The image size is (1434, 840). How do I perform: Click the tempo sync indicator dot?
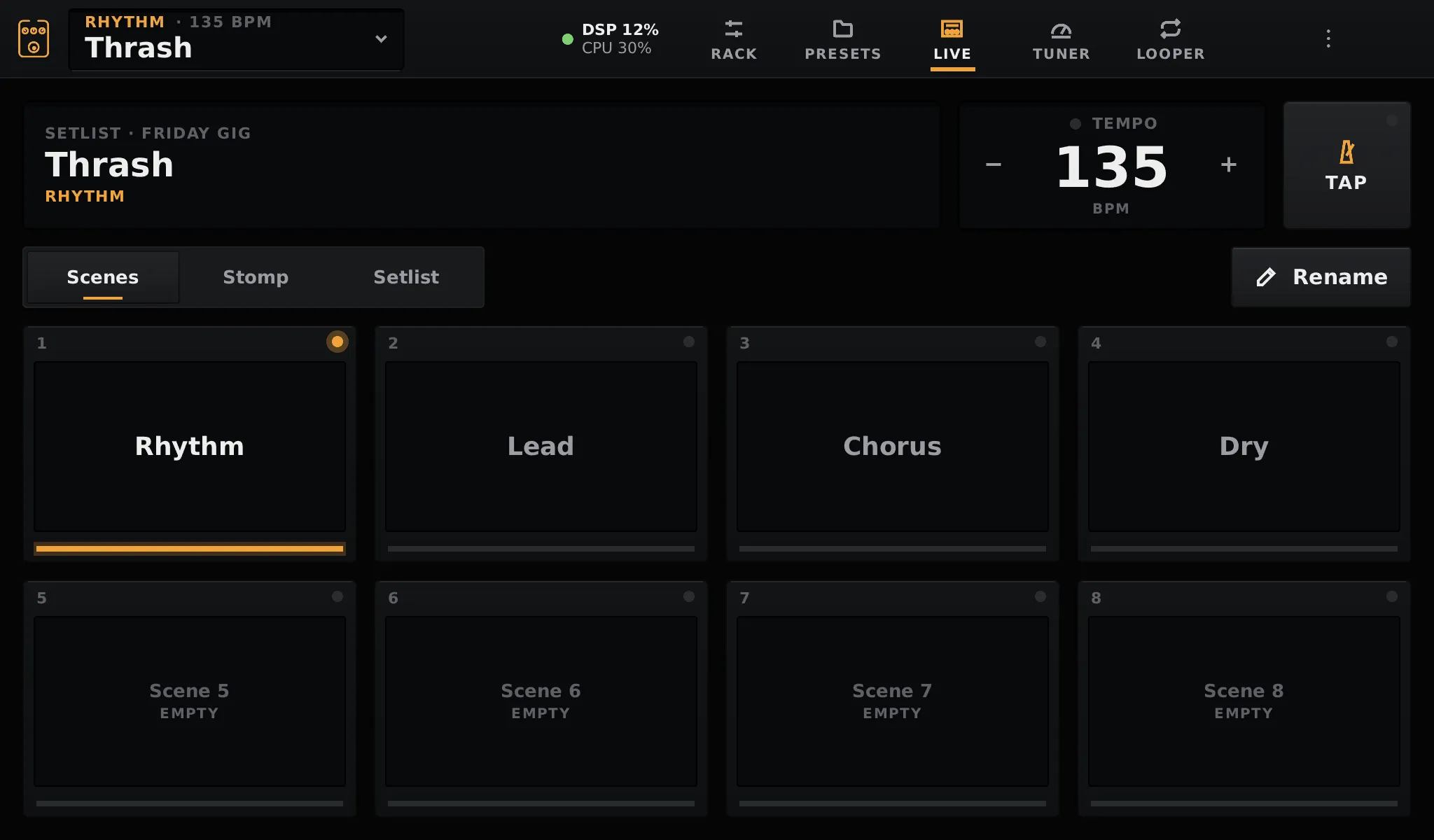click(1075, 124)
